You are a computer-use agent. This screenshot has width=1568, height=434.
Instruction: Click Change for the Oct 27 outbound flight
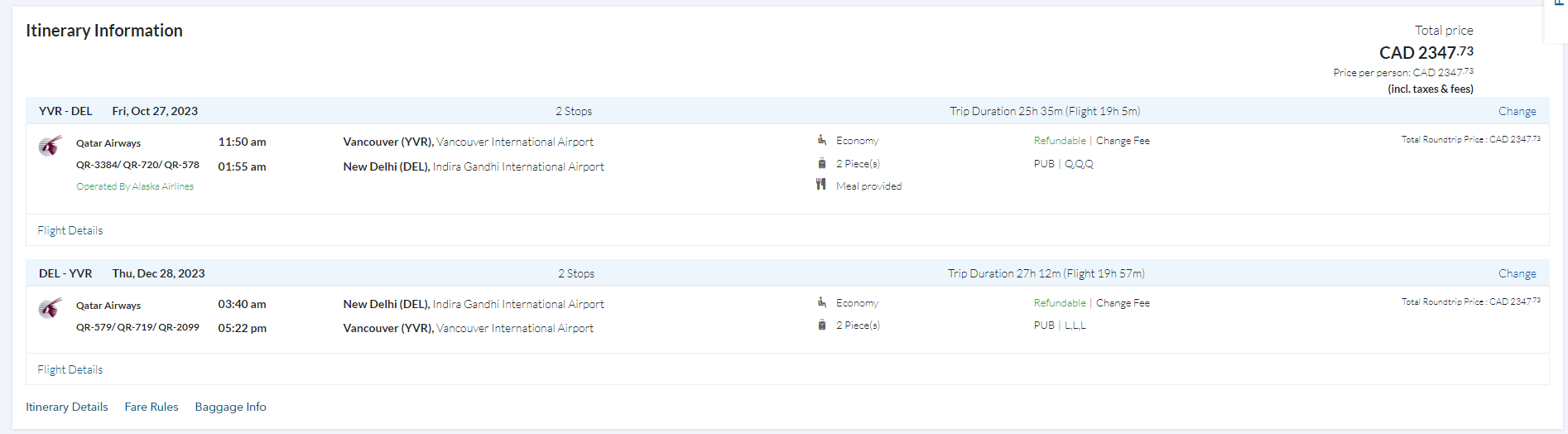pyautogui.click(x=1517, y=111)
